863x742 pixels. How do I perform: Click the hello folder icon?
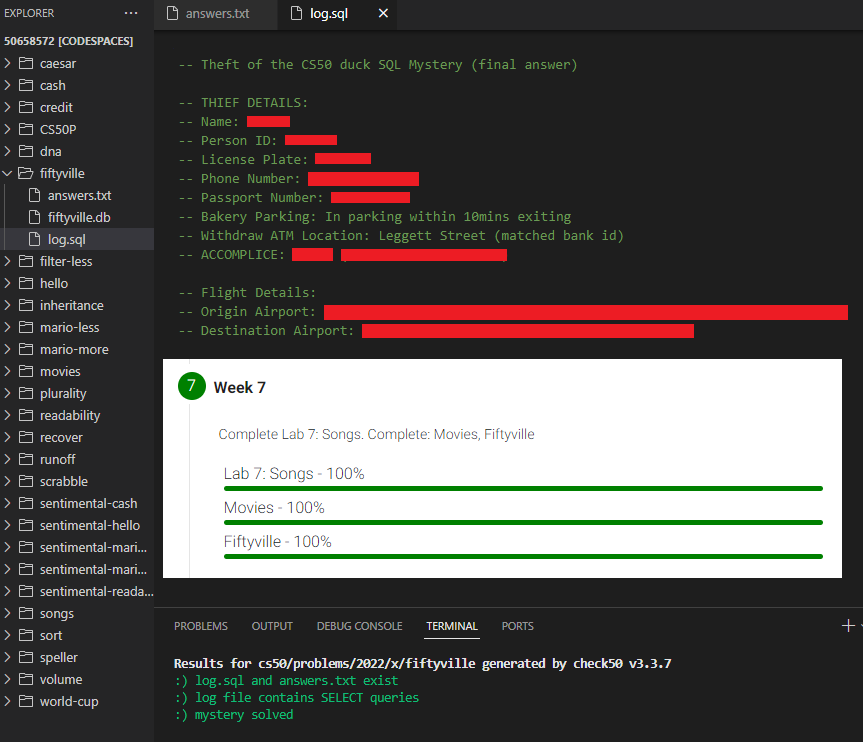tap(26, 283)
